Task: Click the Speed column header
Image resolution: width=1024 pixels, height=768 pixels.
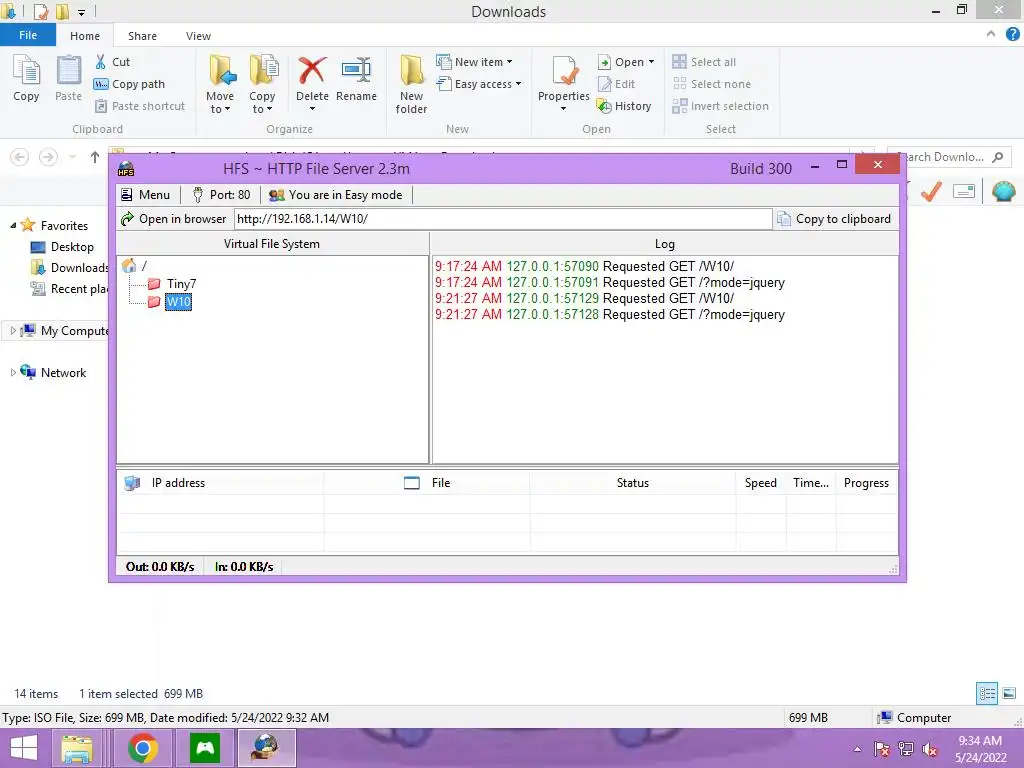Action: click(x=761, y=483)
